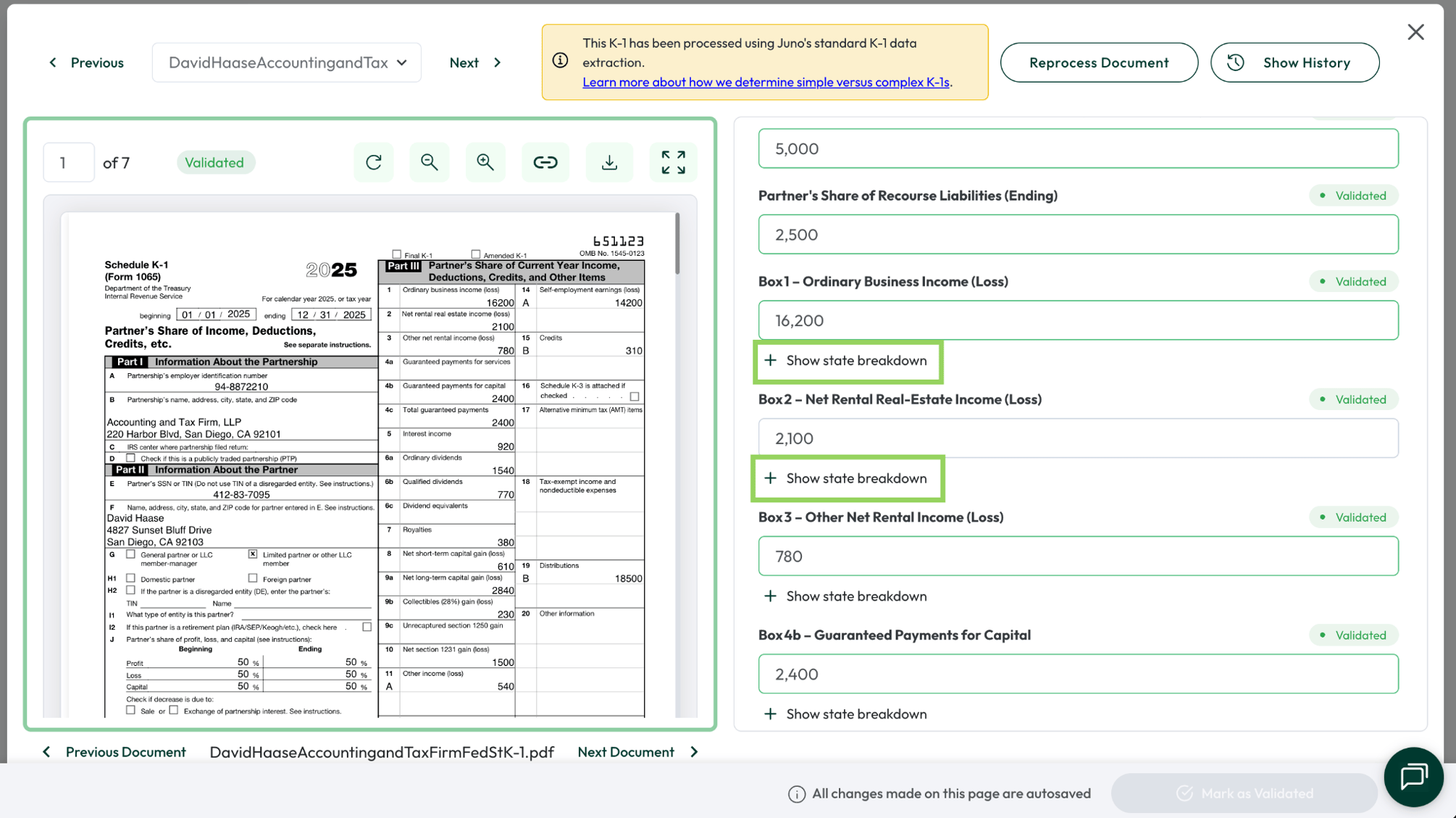The width and height of the screenshot is (1456, 818).
Task: Click the document preview scrollbar
Action: 677,244
